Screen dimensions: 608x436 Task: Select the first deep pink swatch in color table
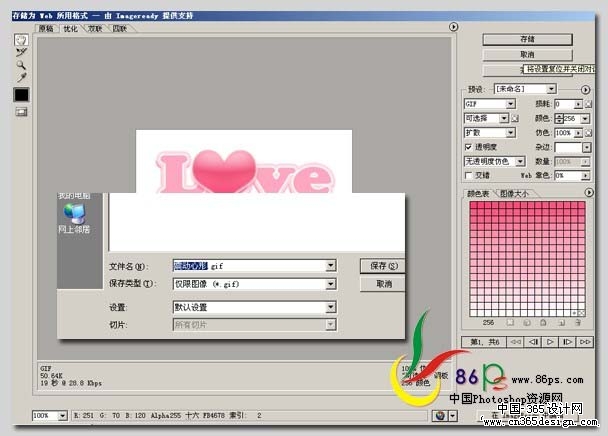point(473,204)
